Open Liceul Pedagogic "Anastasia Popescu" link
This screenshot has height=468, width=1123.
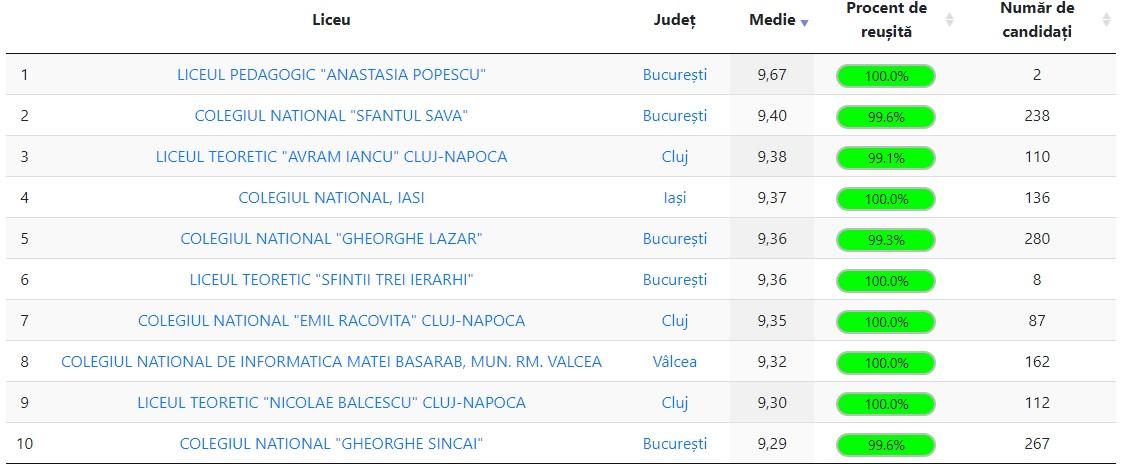tap(331, 75)
